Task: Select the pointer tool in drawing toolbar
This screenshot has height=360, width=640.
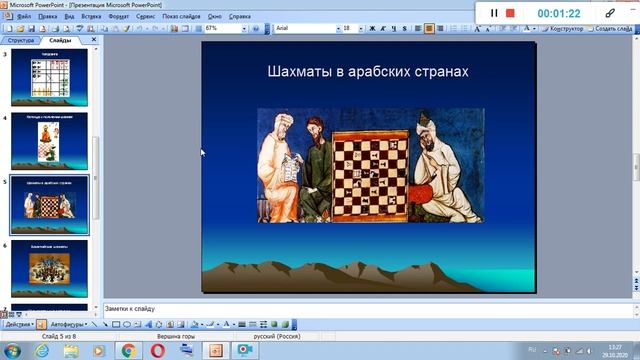Action: [x=41, y=324]
